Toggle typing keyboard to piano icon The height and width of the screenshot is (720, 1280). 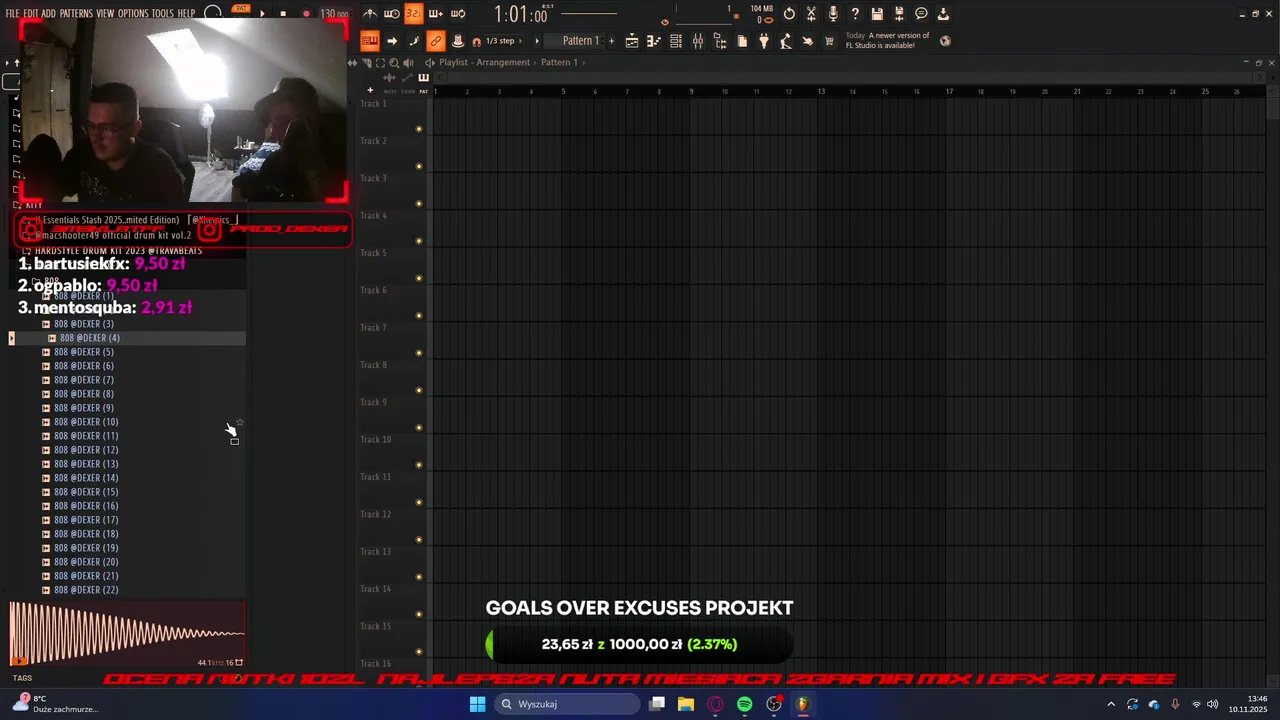coord(370,41)
